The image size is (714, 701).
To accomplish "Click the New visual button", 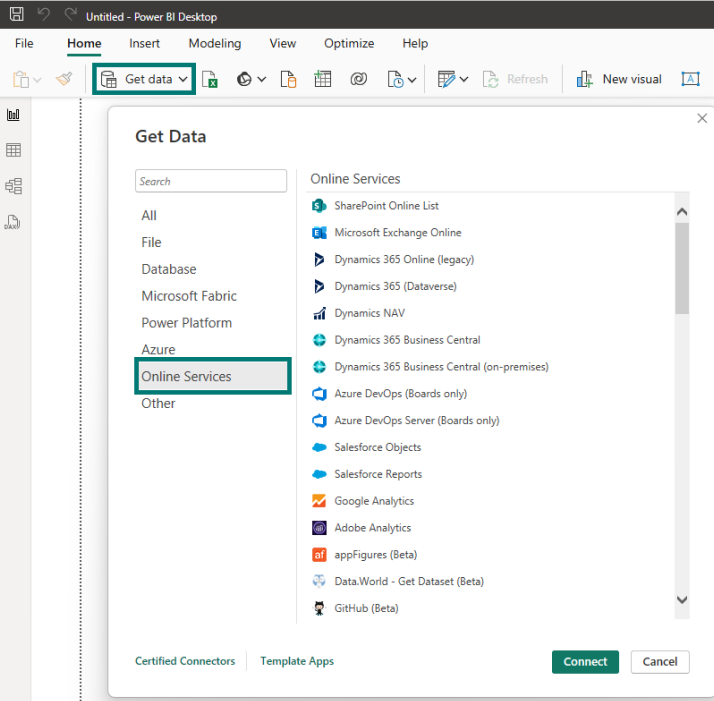I will tap(619, 79).
